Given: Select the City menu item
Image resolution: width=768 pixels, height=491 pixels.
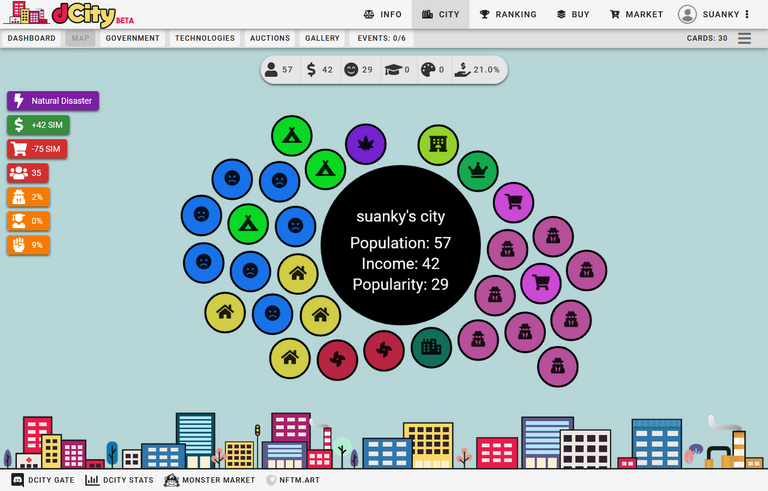Looking at the screenshot, I should pyautogui.click(x=441, y=14).
